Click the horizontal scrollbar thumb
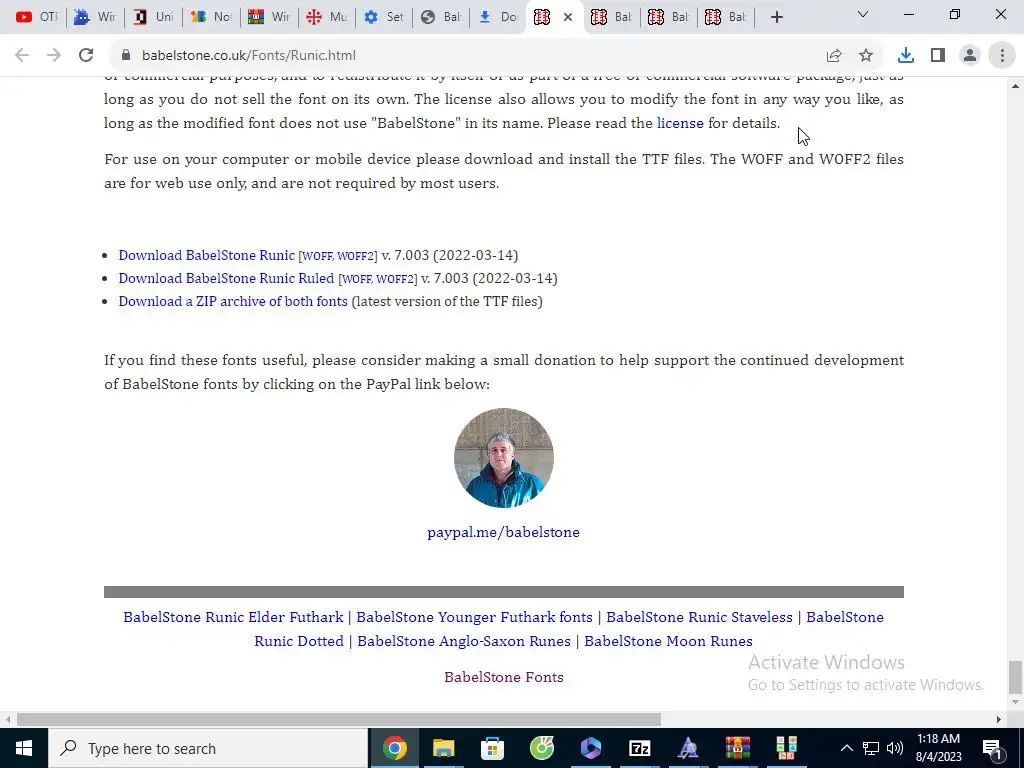Screen dimensions: 1024x768 [x=339, y=720]
